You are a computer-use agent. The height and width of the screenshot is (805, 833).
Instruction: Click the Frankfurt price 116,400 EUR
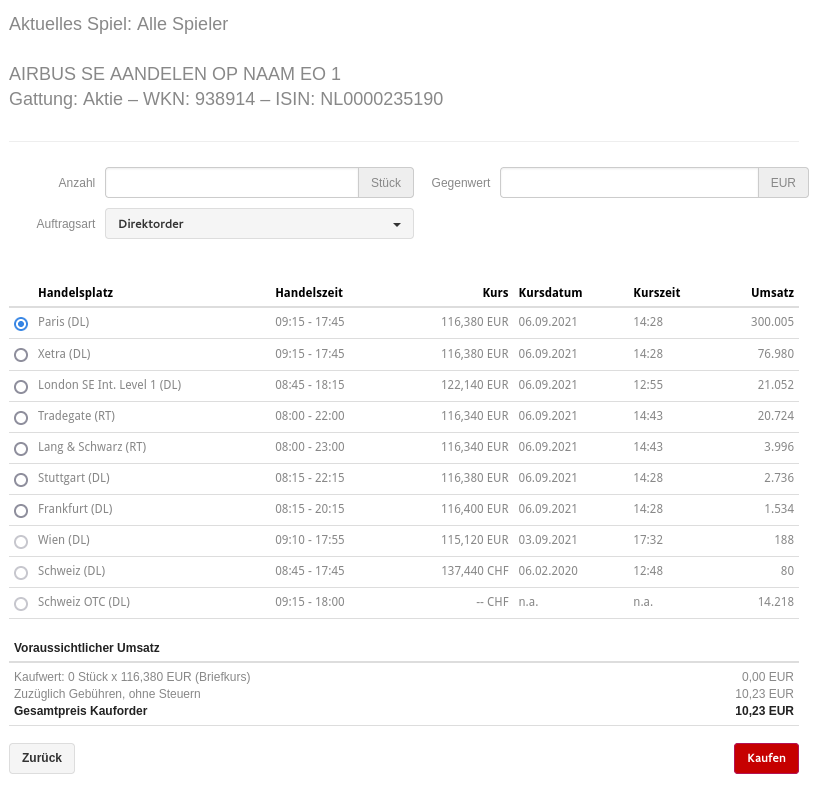(474, 509)
